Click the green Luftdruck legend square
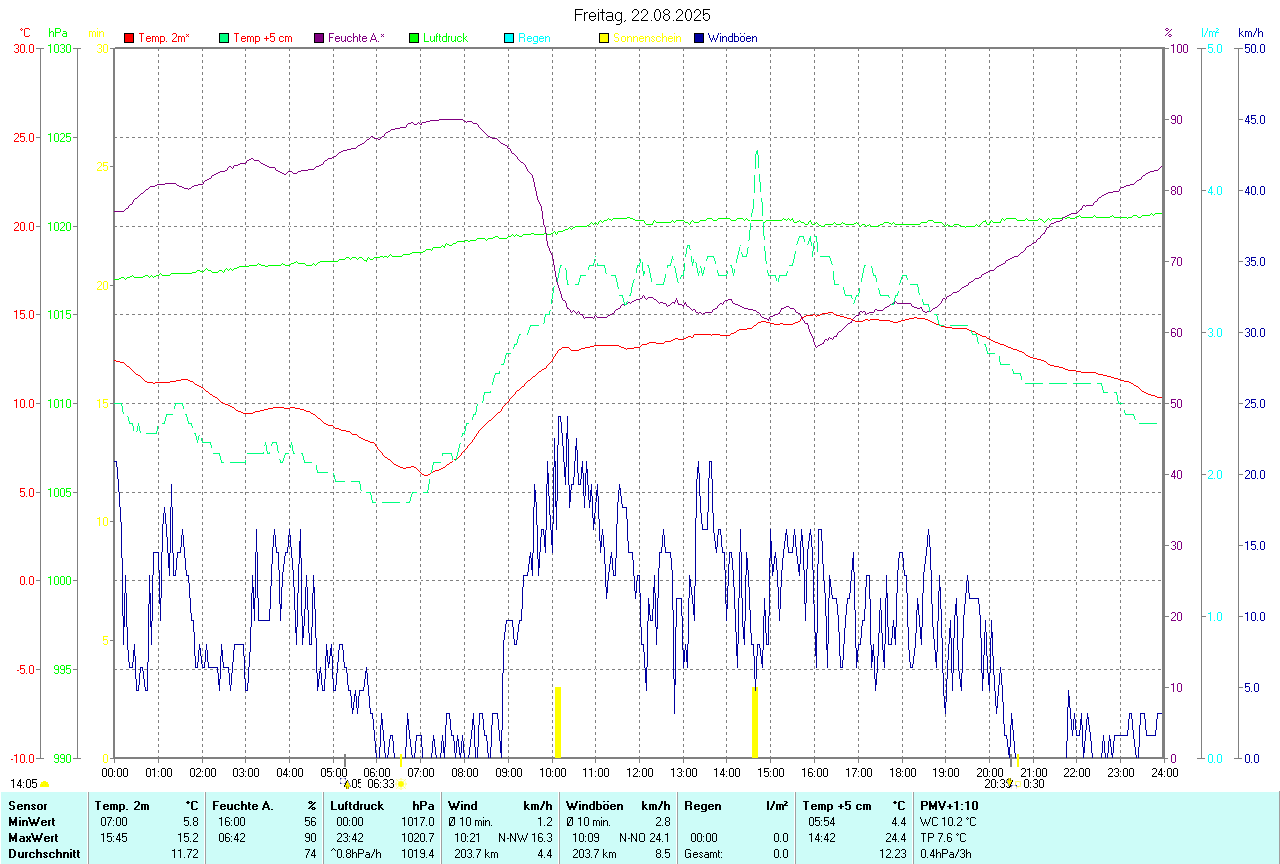Viewport: 1280px width, 864px height. pos(414,38)
